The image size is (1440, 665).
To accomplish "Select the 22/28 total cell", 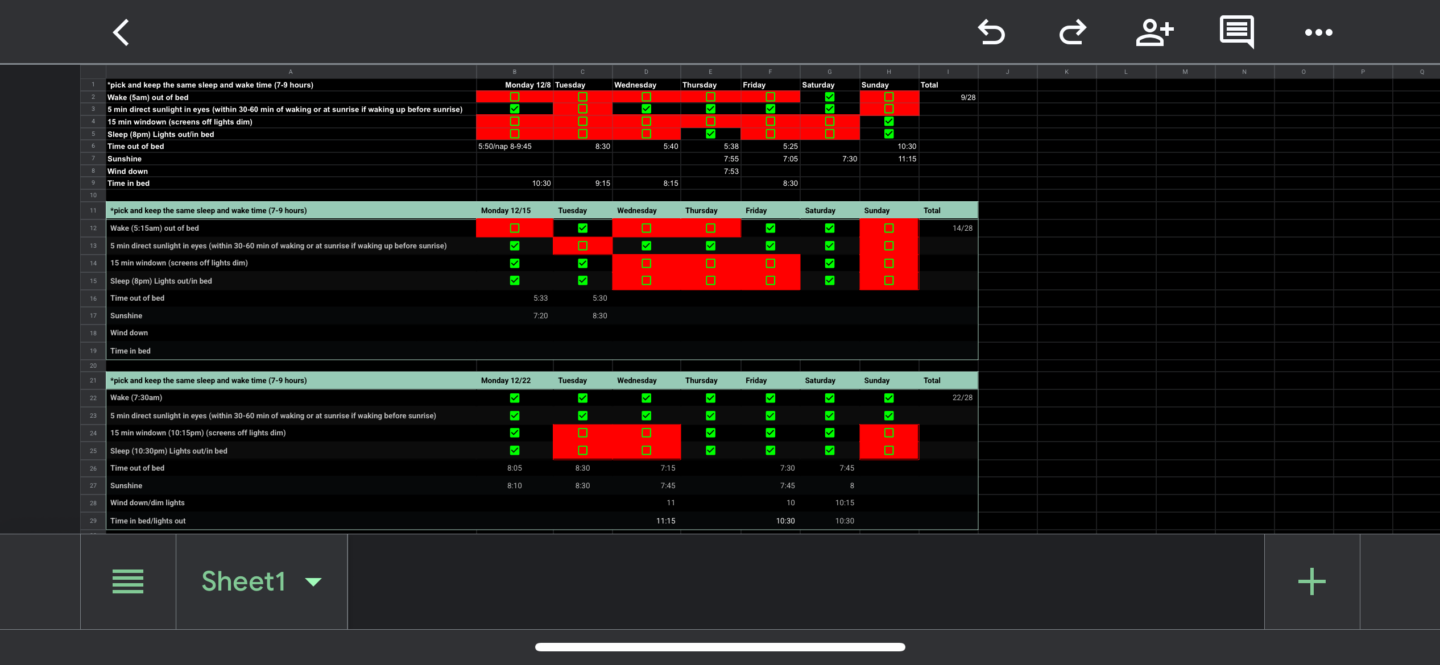I will [948, 397].
